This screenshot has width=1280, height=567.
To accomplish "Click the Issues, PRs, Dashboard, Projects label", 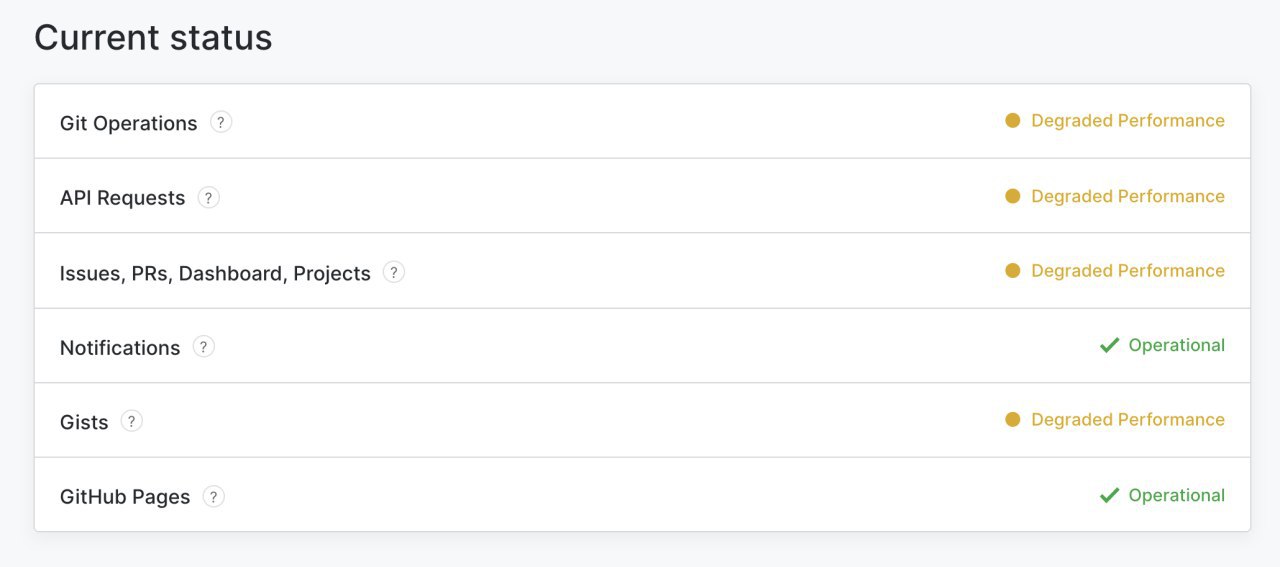I will point(215,273).
